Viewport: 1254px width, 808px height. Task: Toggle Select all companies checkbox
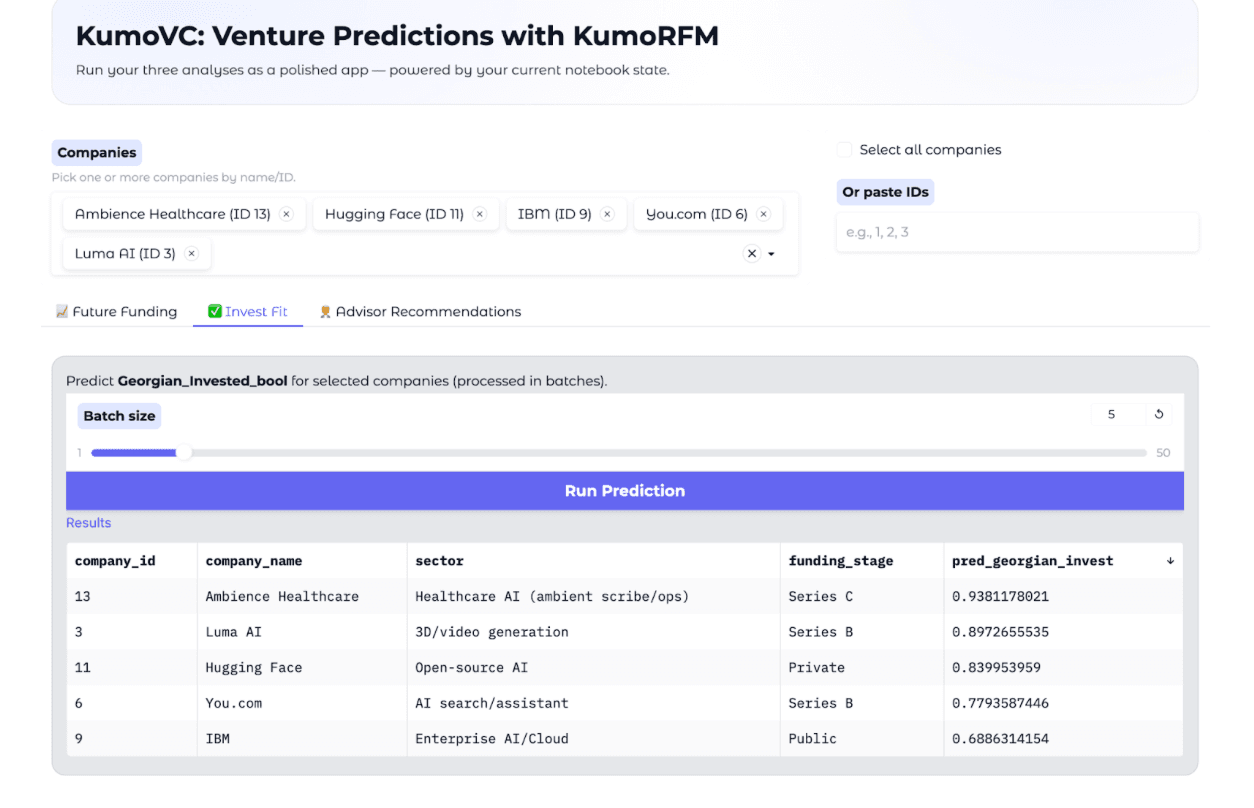[x=845, y=150]
